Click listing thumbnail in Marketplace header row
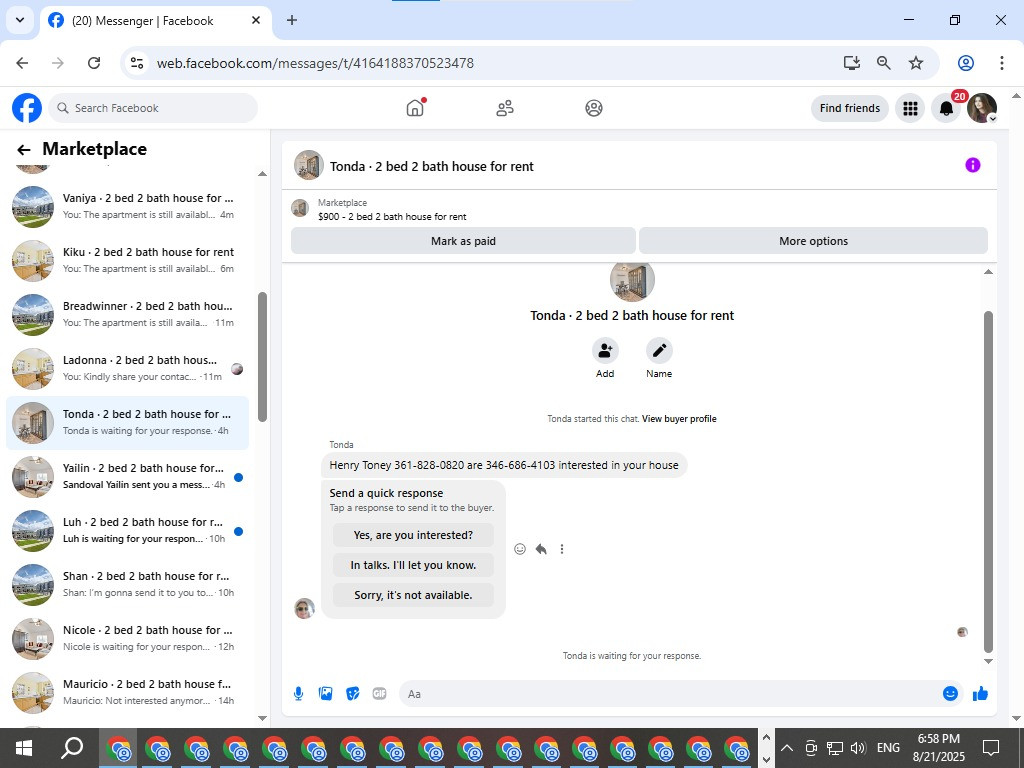Screen dimensions: 1024x768 (300, 208)
